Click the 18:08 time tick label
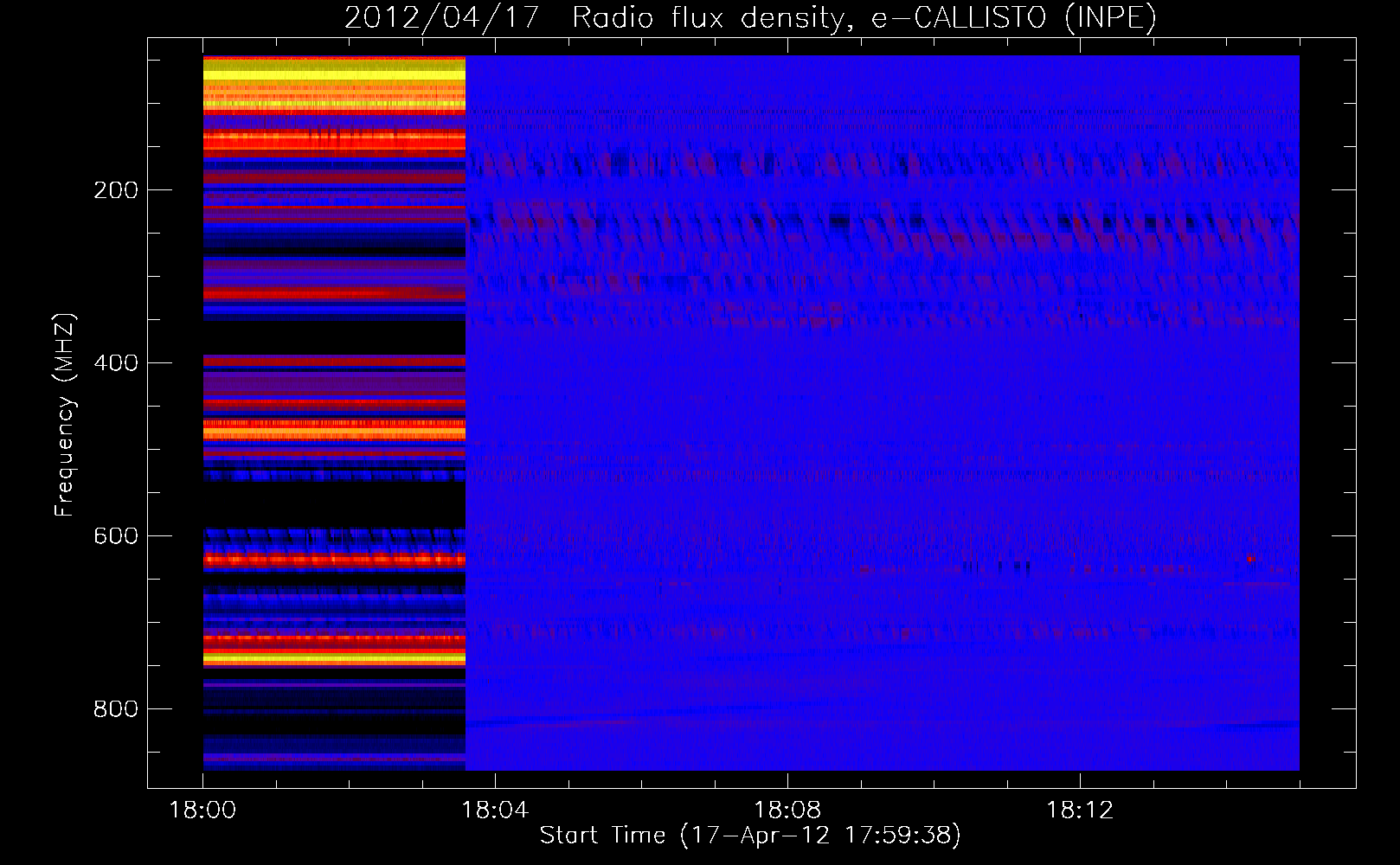Image resolution: width=1400 pixels, height=865 pixels. point(787,810)
